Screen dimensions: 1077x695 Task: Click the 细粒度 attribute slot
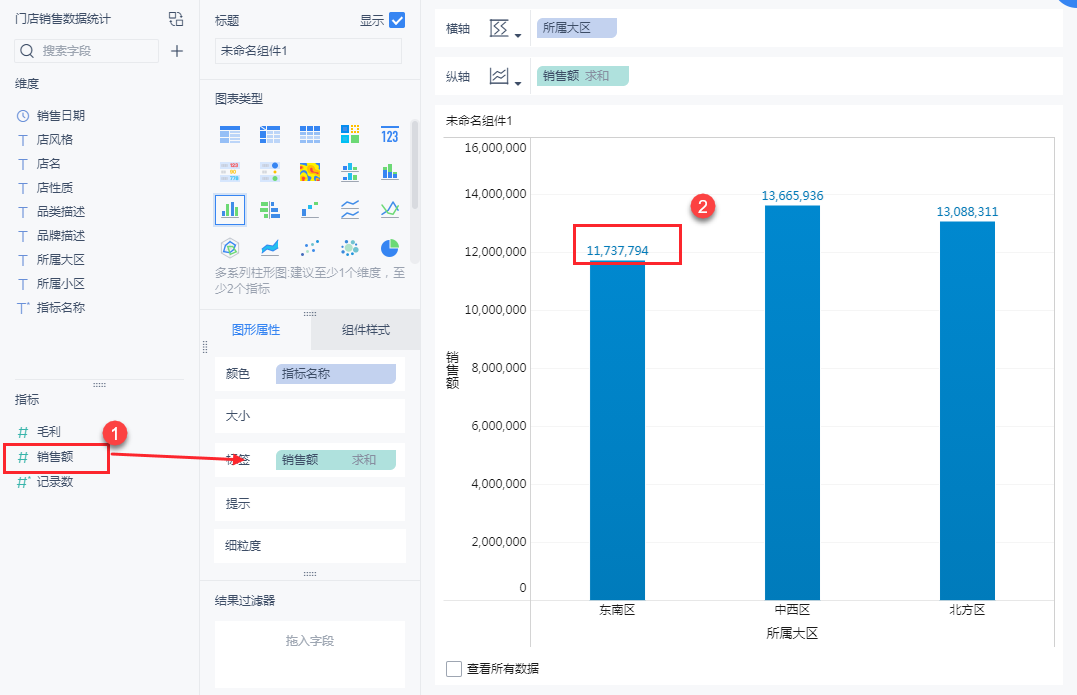[310, 546]
